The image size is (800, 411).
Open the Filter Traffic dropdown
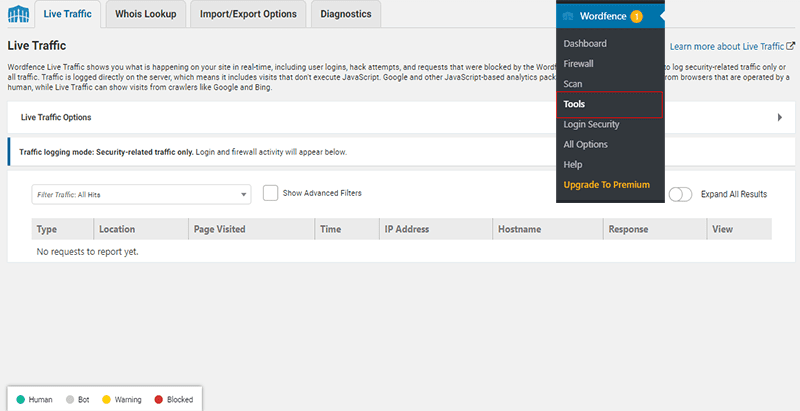(141, 194)
